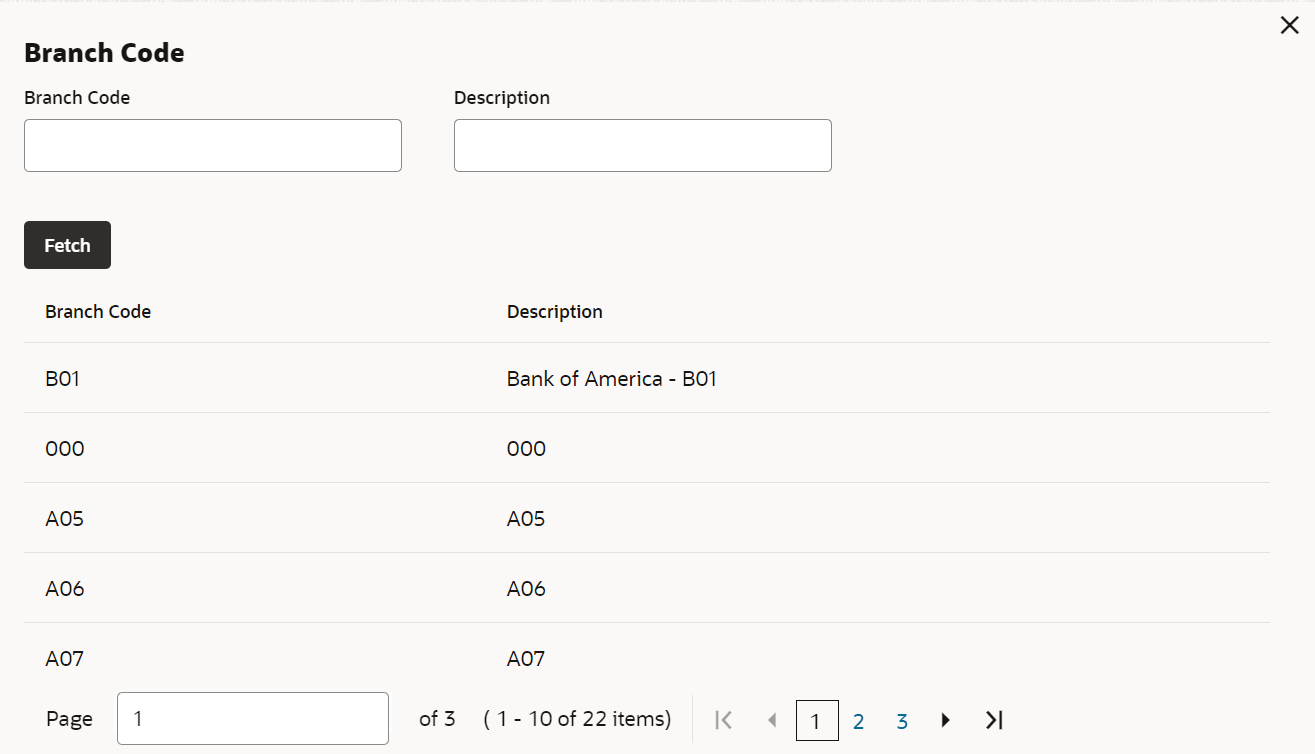Click the A05 description cell

(526, 519)
